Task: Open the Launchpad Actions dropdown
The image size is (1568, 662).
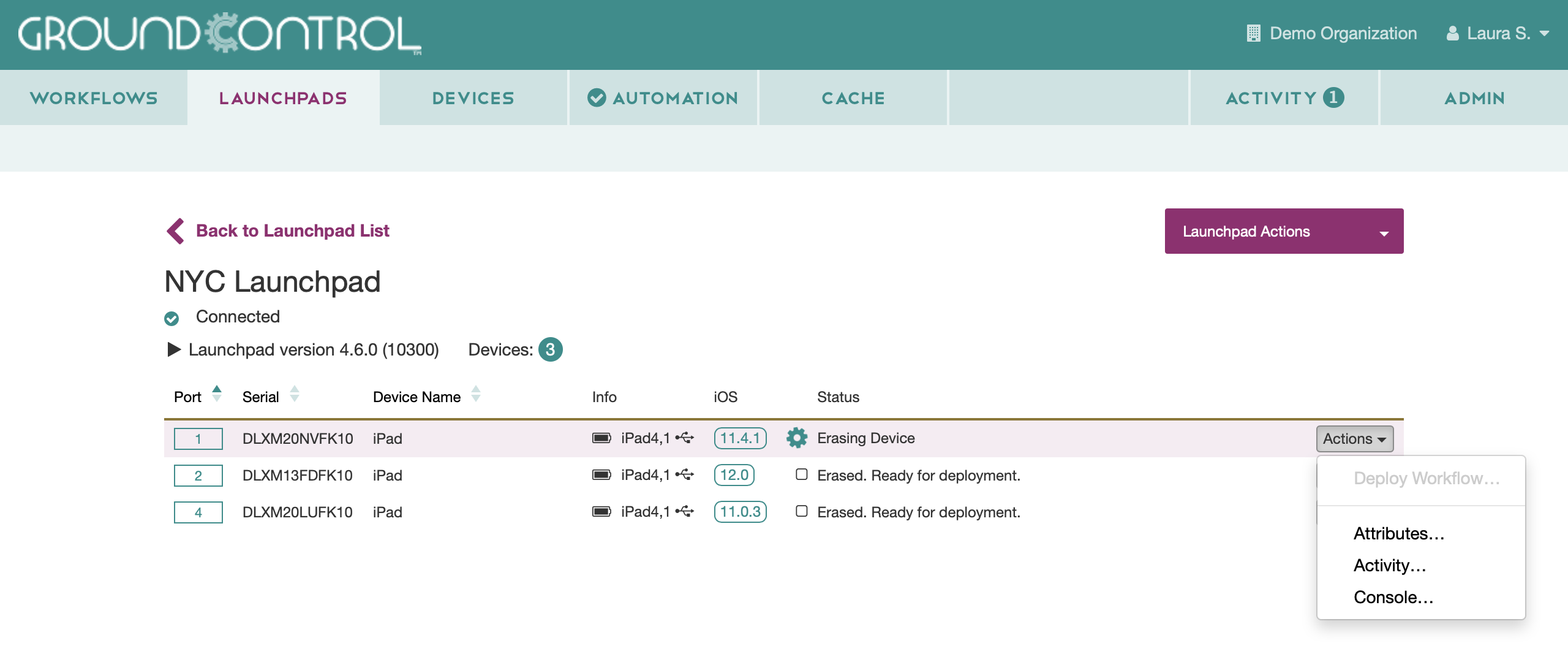Action: pos(1284,231)
